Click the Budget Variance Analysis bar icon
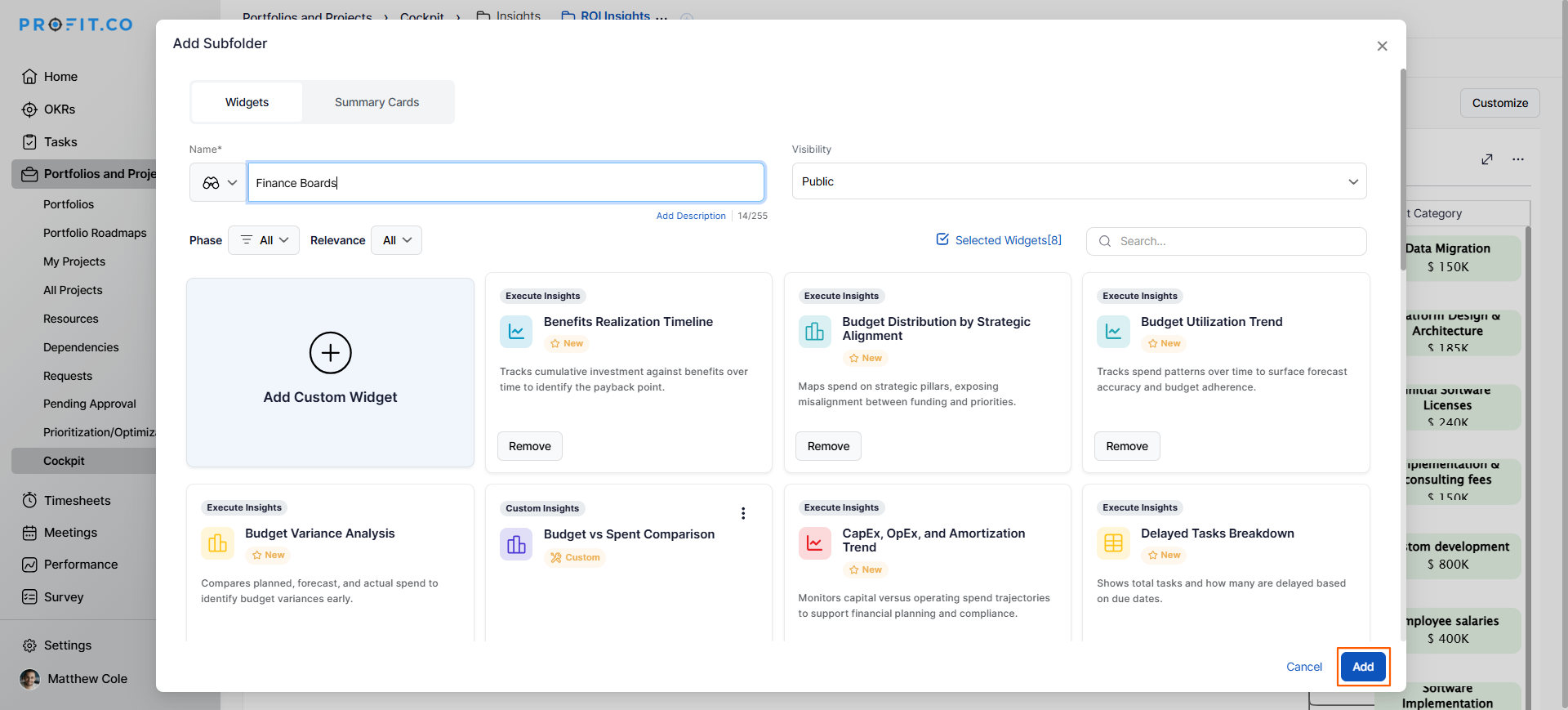This screenshot has width=1568, height=710. [x=217, y=543]
